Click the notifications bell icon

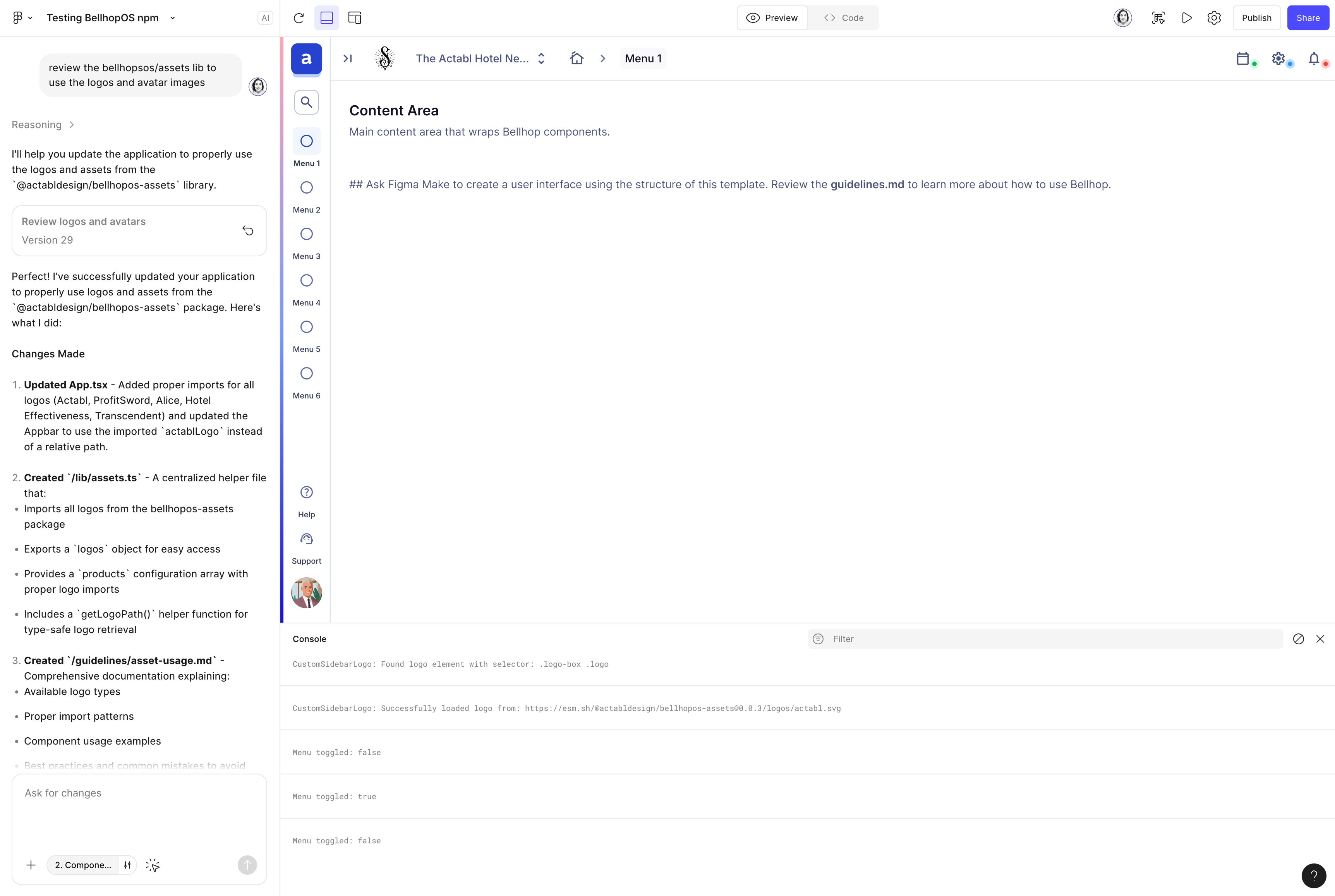pyautogui.click(x=1314, y=58)
